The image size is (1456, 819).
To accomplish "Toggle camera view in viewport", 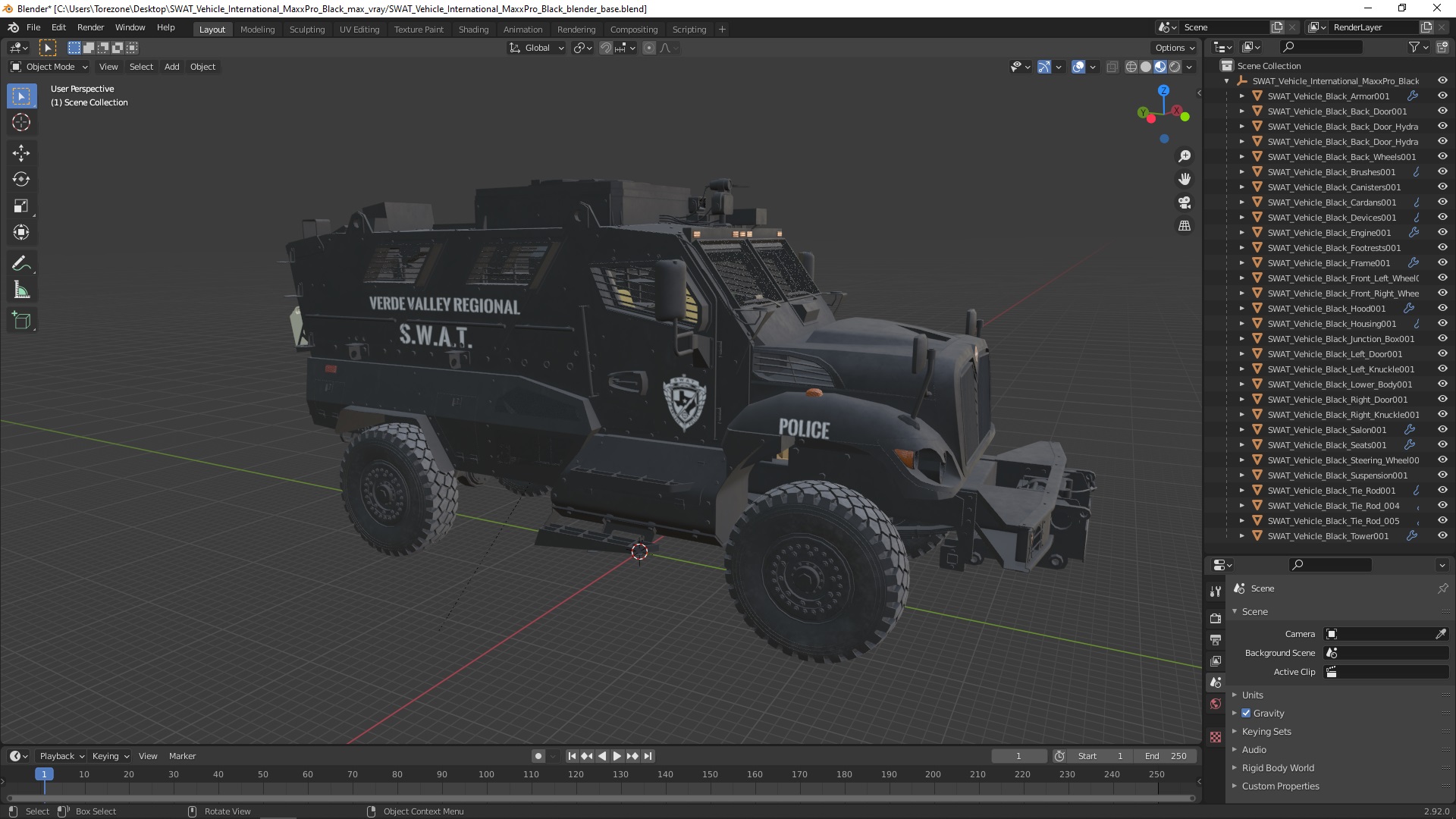I will click(x=1184, y=202).
